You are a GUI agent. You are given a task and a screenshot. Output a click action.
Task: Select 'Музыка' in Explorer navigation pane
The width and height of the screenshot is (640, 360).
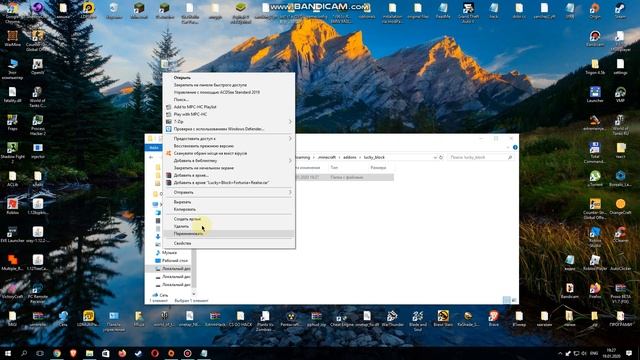click(169, 253)
